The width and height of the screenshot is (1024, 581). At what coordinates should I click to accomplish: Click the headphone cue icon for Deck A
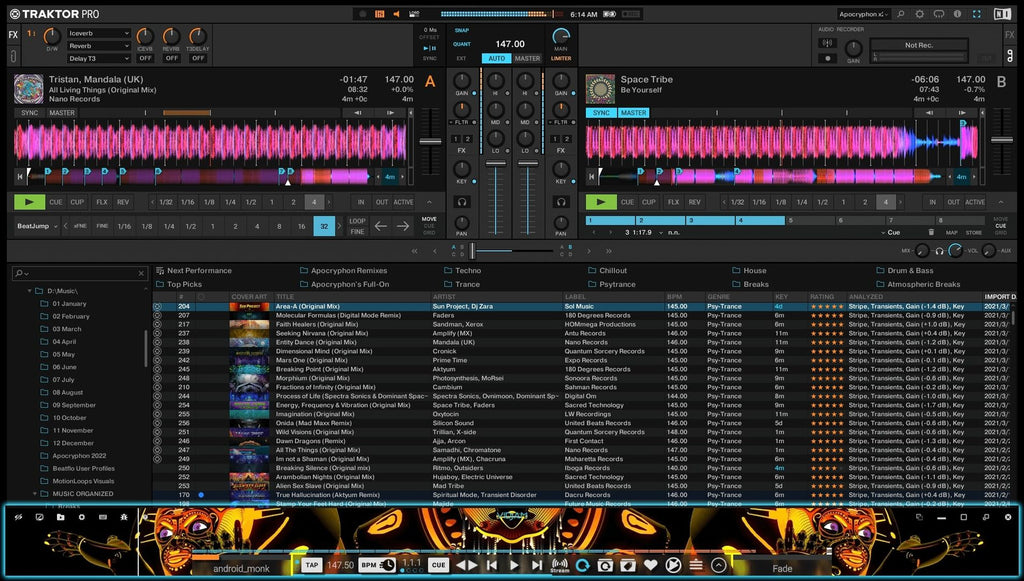click(462, 202)
